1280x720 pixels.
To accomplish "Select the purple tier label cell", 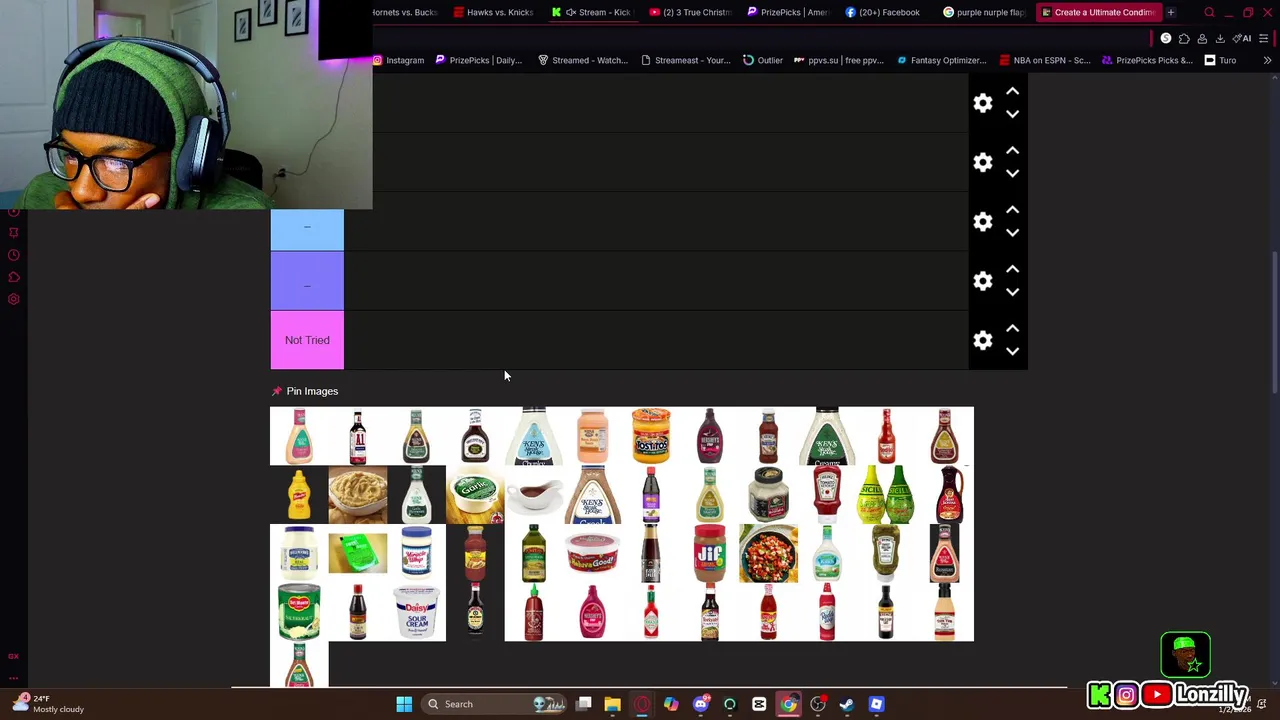I will point(307,281).
